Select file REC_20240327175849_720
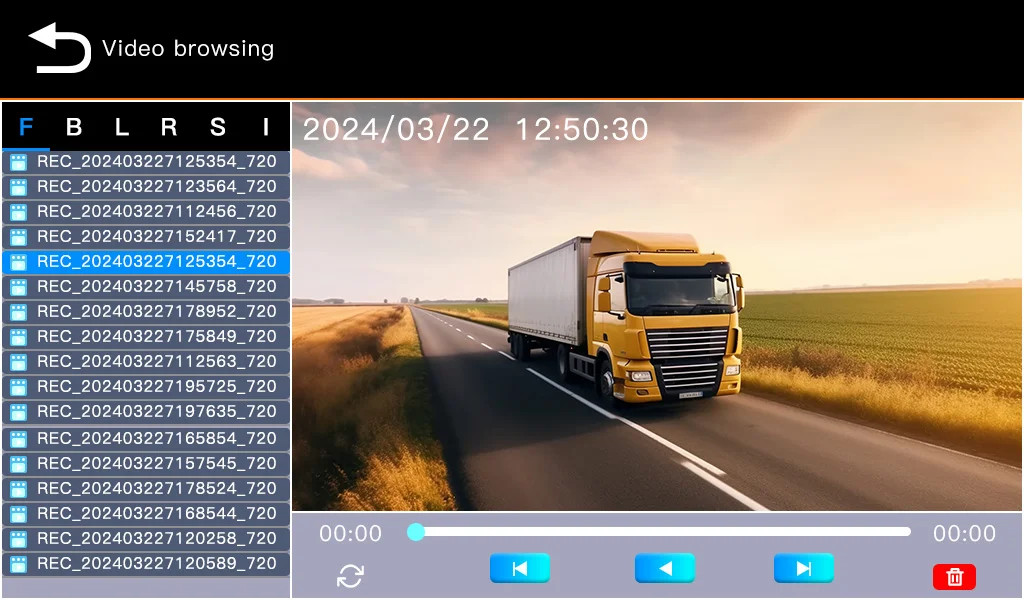1024x600 pixels. pos(146,336)
